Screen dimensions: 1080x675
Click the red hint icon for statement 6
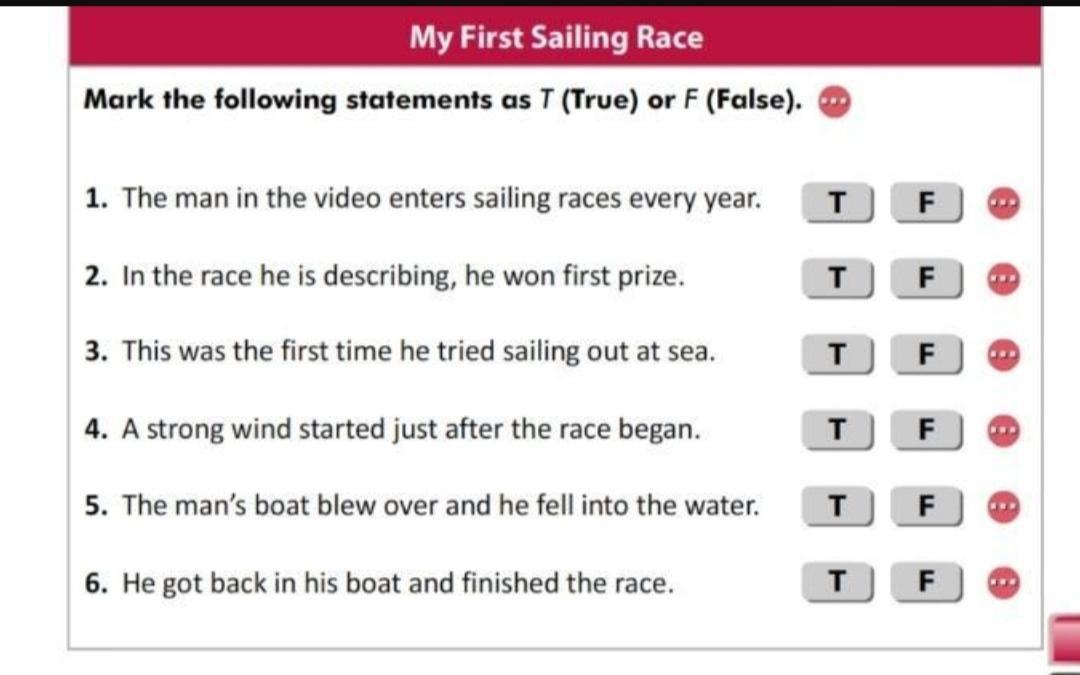pos(1002,582)
